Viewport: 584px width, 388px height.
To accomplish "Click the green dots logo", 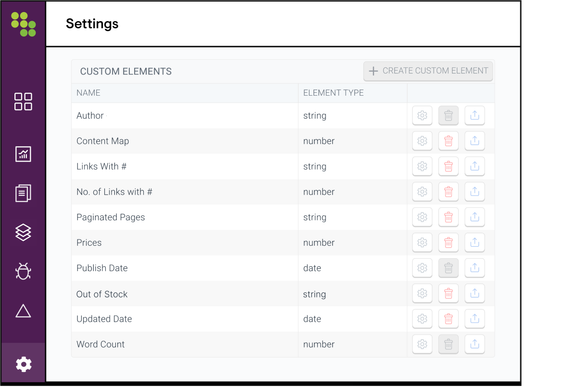I will 23,24.
